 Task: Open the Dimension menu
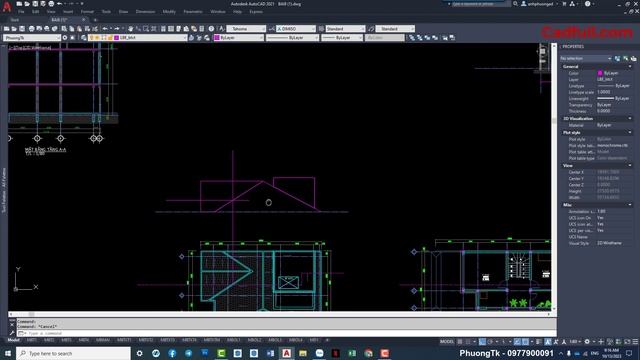[x=145, y=11]
